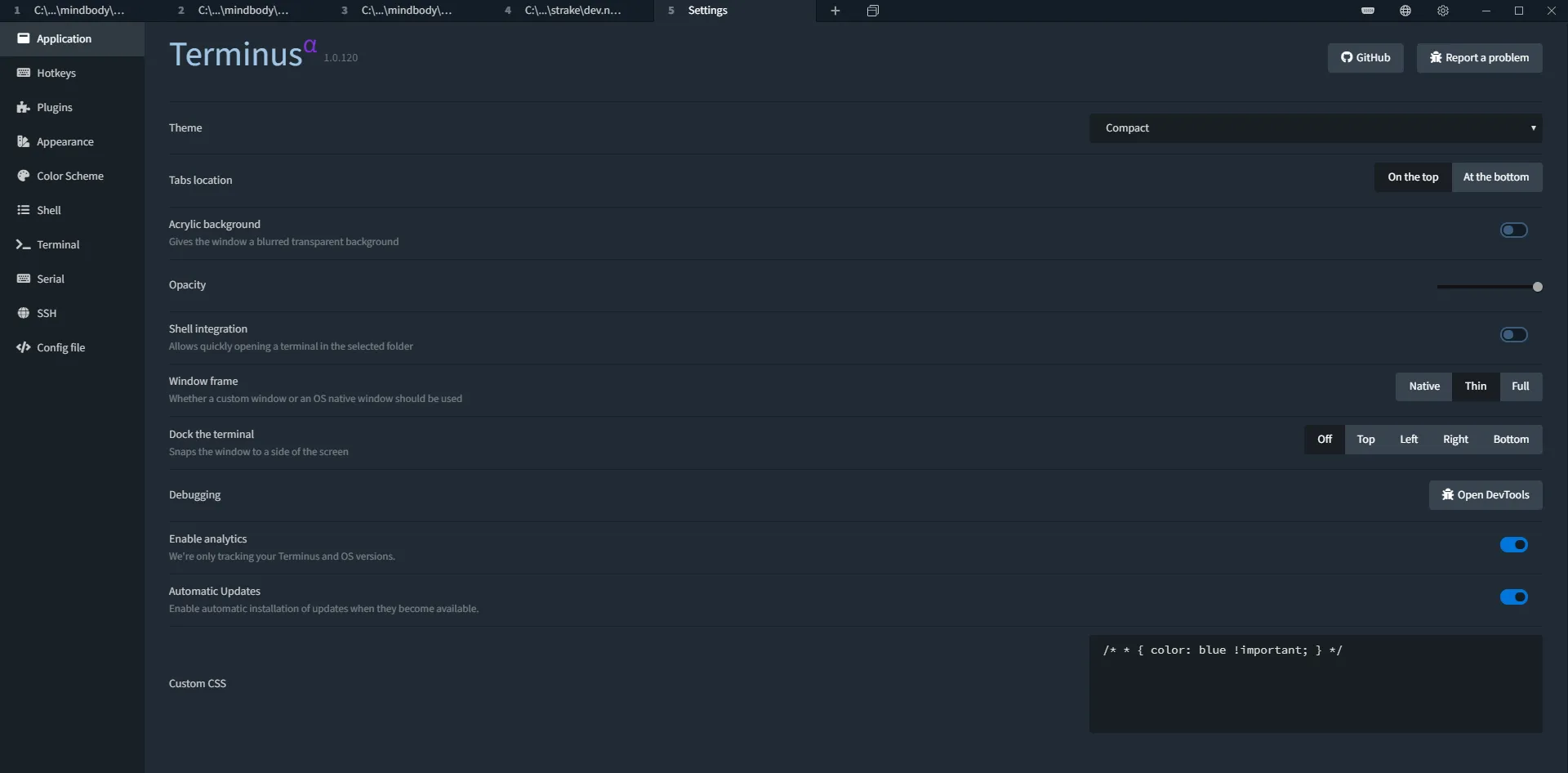The height and width of the screenshot is (773, 1568).
Task: Open a new terminal tab with the plus icon
Action: (835, 11)
